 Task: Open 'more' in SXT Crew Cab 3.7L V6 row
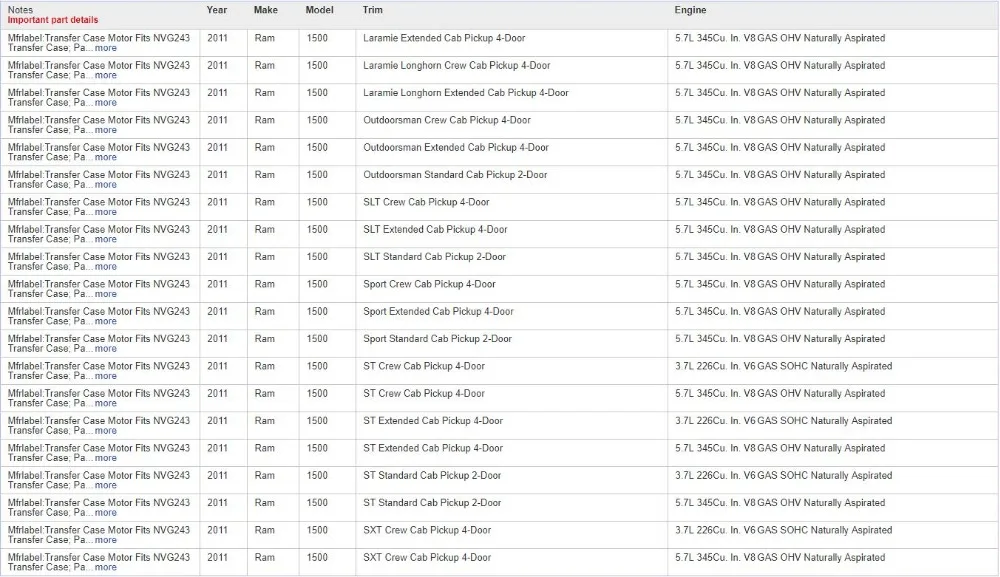click(106, 541)
